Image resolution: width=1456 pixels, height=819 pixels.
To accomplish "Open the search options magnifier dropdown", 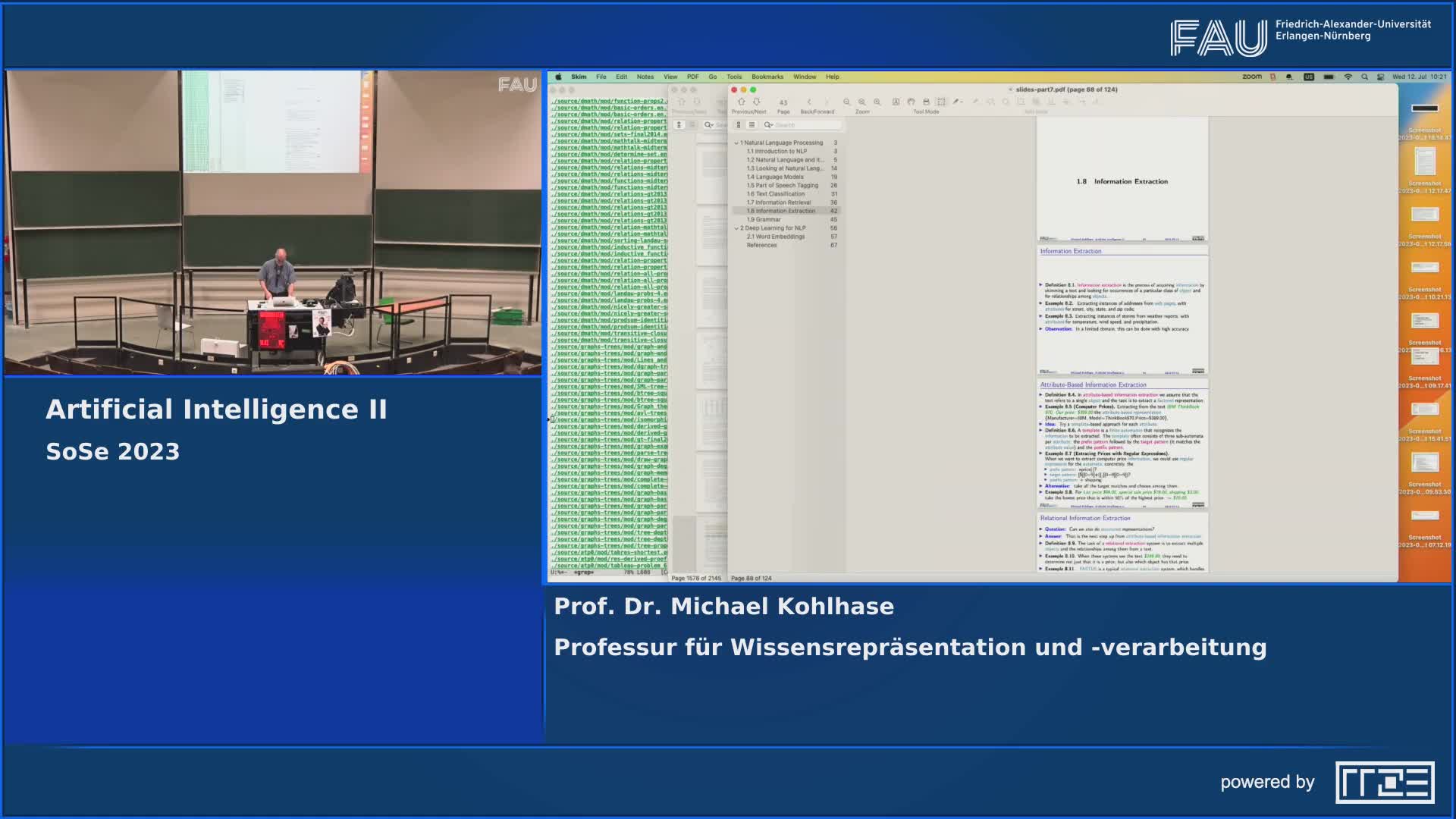I will pyautogui.click(x=768, y=125).
